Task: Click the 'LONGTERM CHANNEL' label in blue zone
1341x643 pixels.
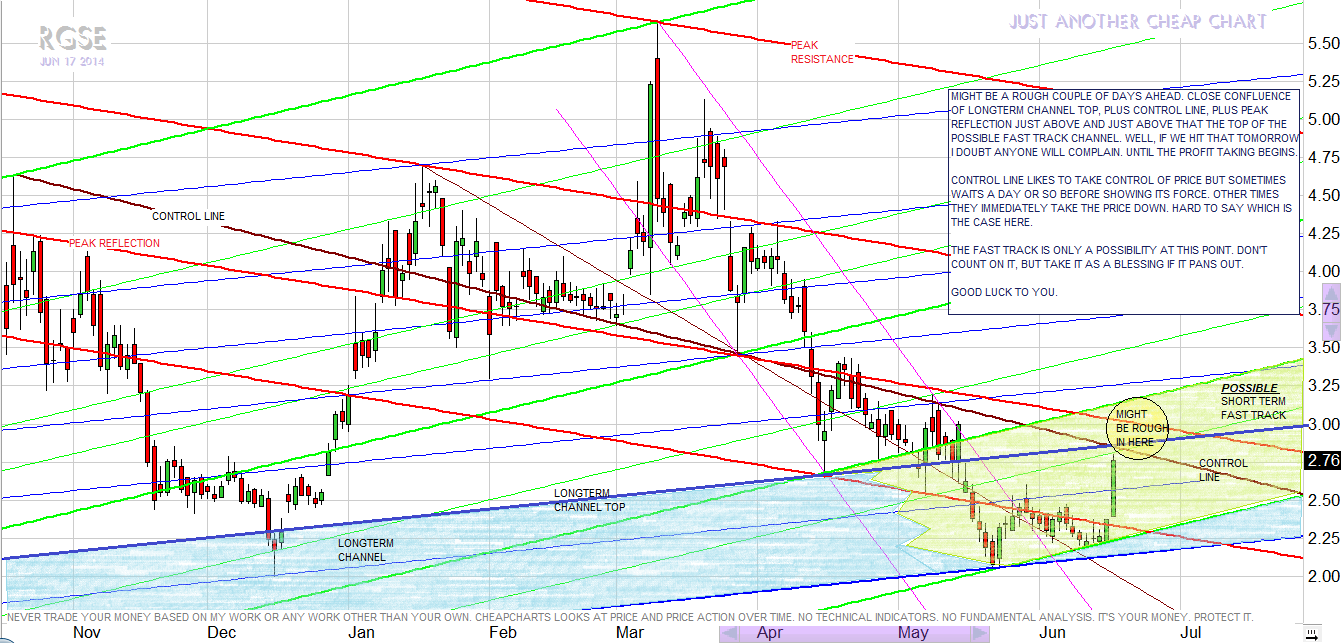Action: (366, 549)
